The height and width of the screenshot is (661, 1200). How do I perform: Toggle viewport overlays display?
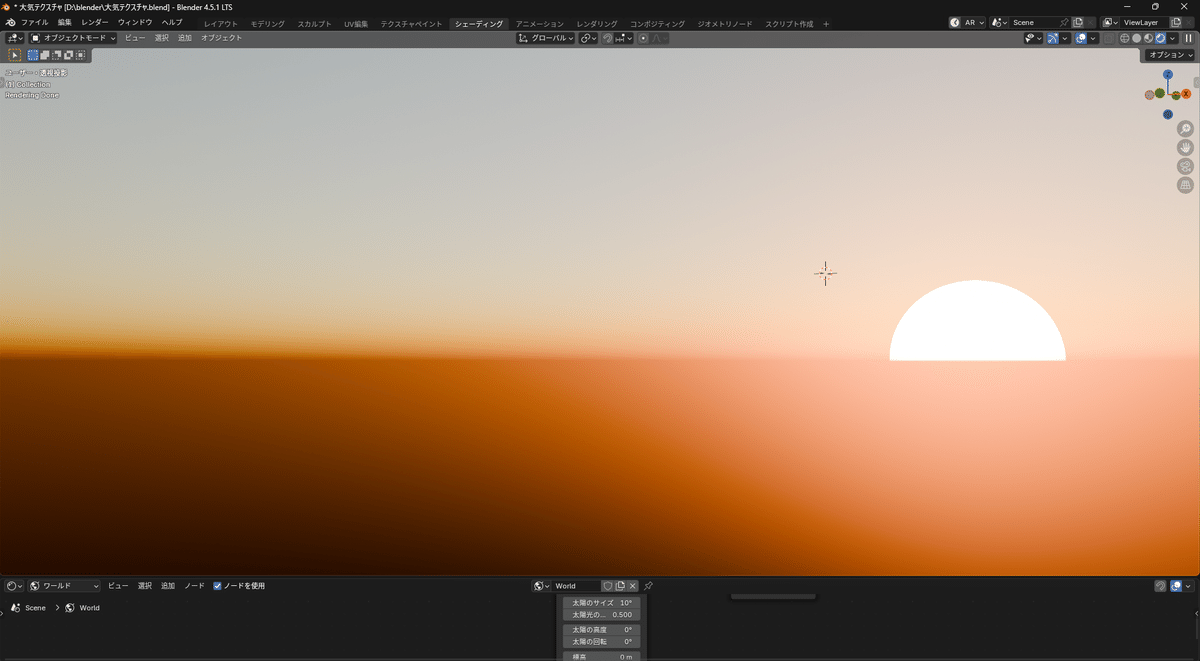pyautogui.click(x=1081, y=38)
